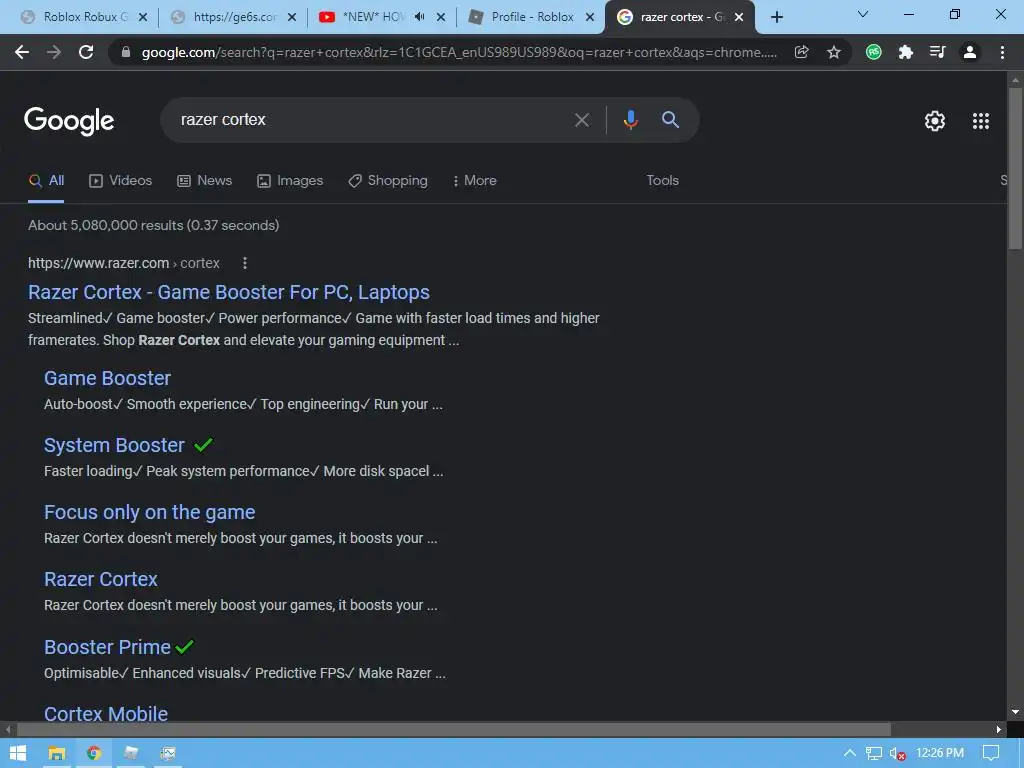Viewport: 1024px width, 768px height.
Task: Click the razer cortex search field
Action: (366, 120)
